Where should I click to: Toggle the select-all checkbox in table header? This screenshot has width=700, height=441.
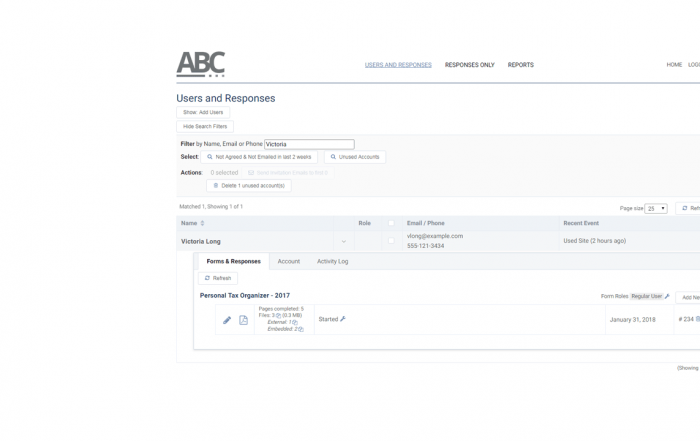point(391,224)
